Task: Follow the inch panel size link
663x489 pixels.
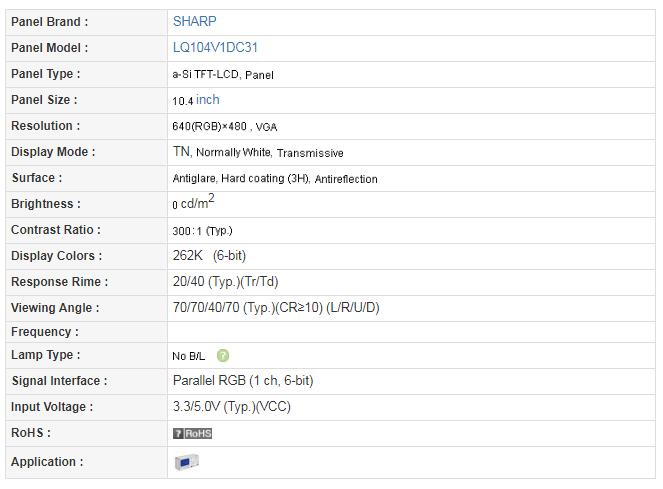Action: click(208, 100)
